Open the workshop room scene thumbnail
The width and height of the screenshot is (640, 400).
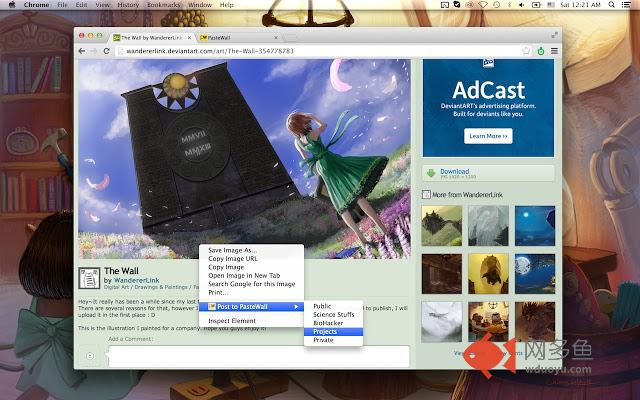point(488,322)
